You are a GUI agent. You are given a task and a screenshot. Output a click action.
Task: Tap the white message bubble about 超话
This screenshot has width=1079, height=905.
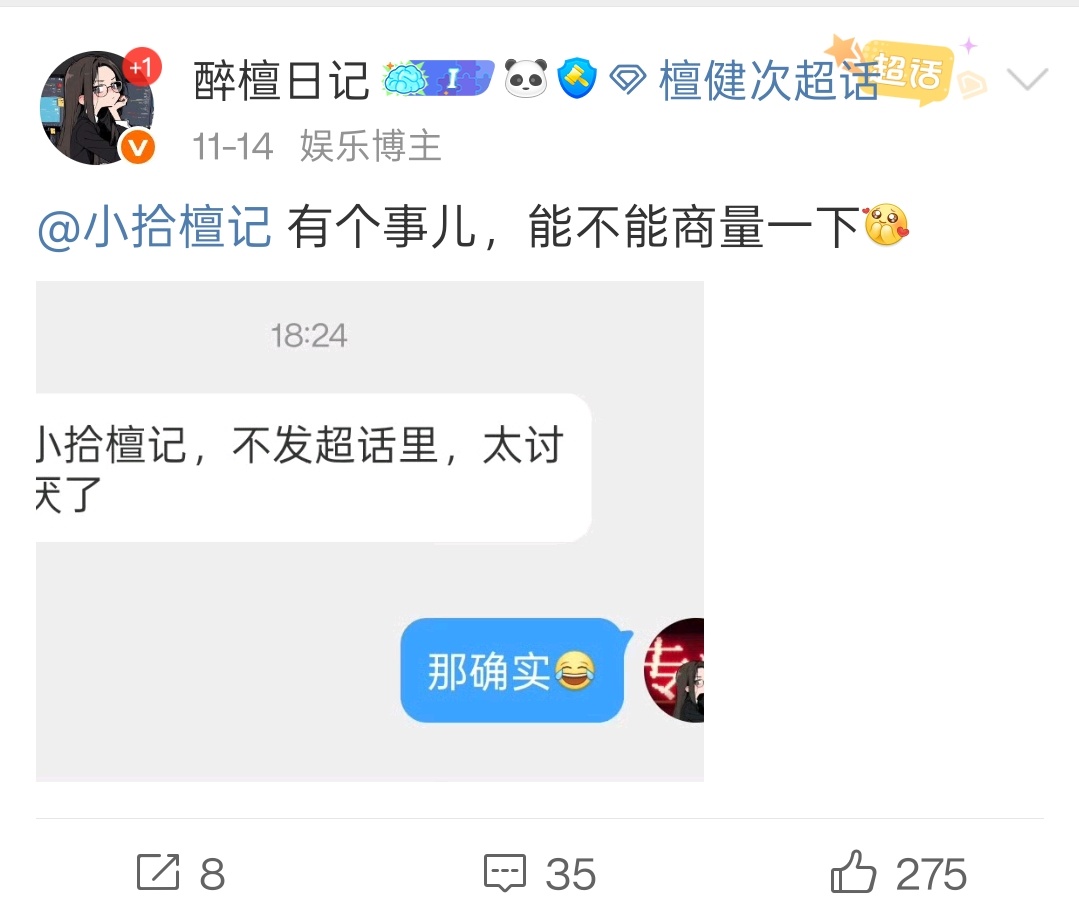tap(313, 468)
